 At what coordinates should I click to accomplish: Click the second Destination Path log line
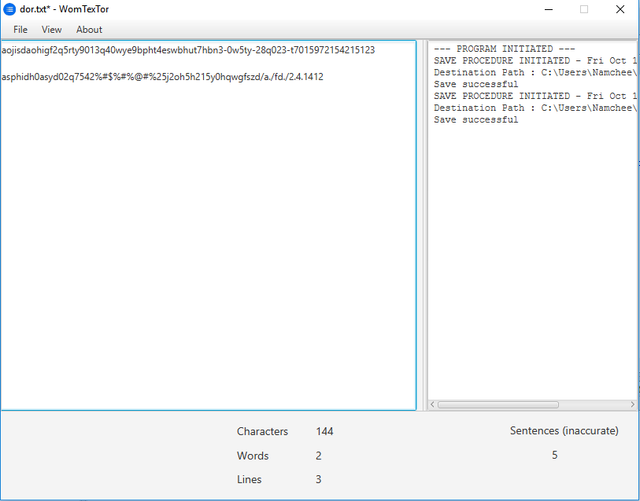pyautogui.click(x=535, y=108)
